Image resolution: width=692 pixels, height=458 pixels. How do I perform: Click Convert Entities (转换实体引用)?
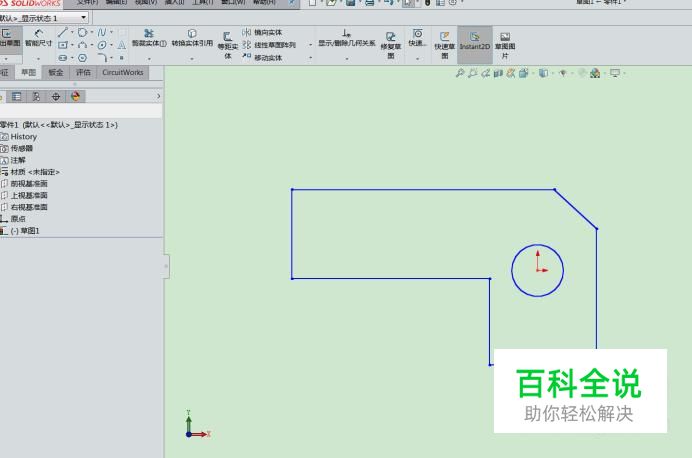tap(192, 38)
